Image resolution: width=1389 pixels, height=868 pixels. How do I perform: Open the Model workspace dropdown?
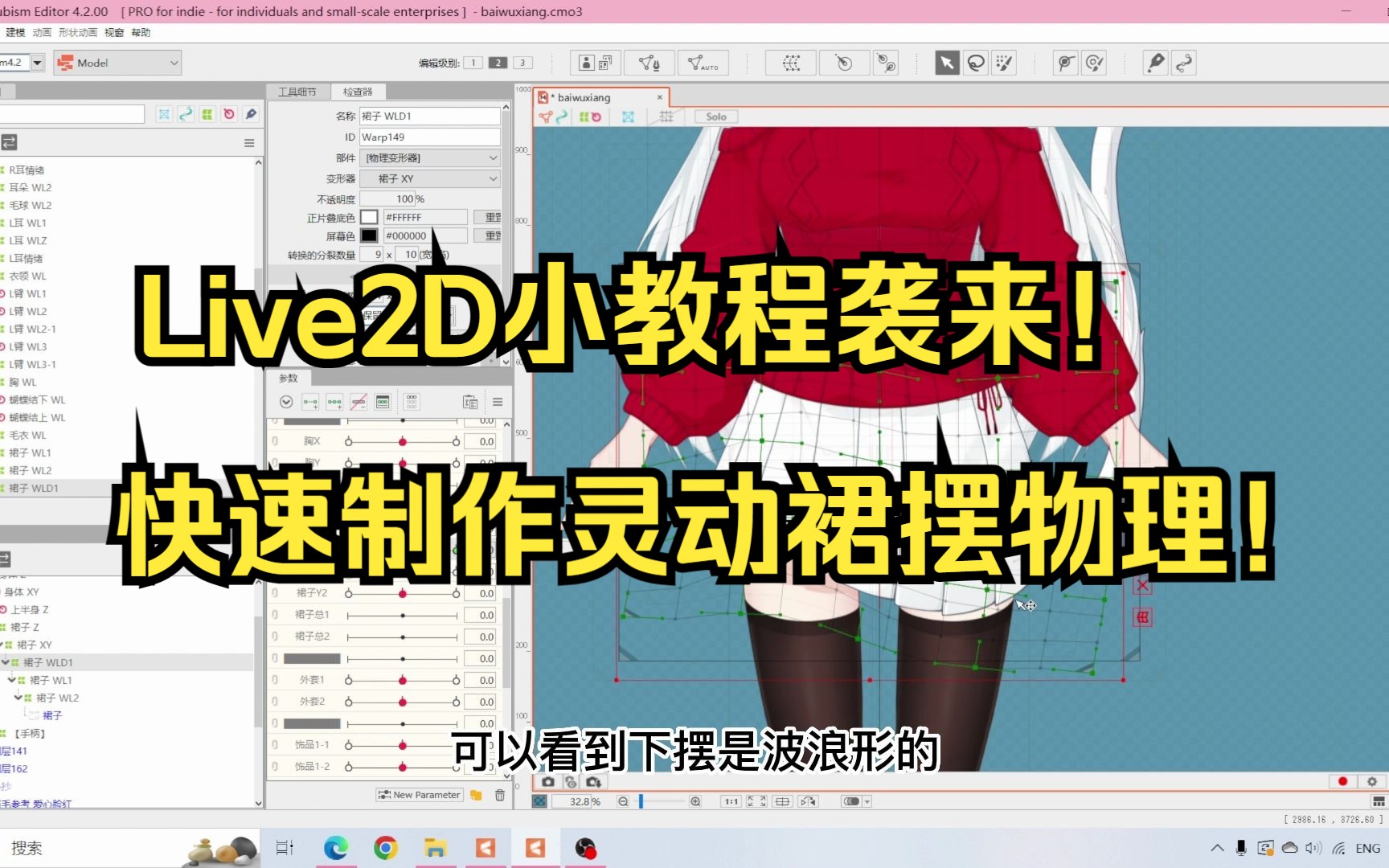click(x=118, y=63)
